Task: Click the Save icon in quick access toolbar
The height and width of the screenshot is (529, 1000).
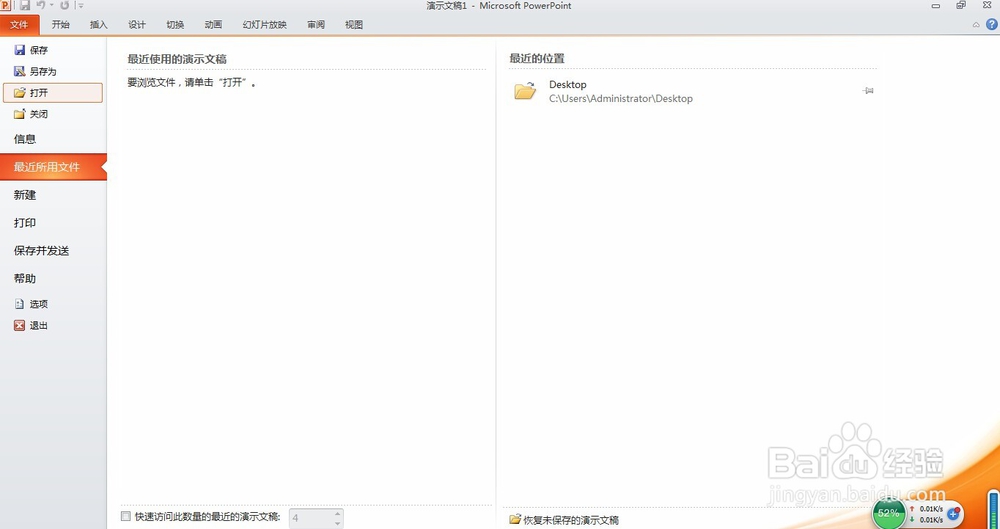Action: click(25, 5)
